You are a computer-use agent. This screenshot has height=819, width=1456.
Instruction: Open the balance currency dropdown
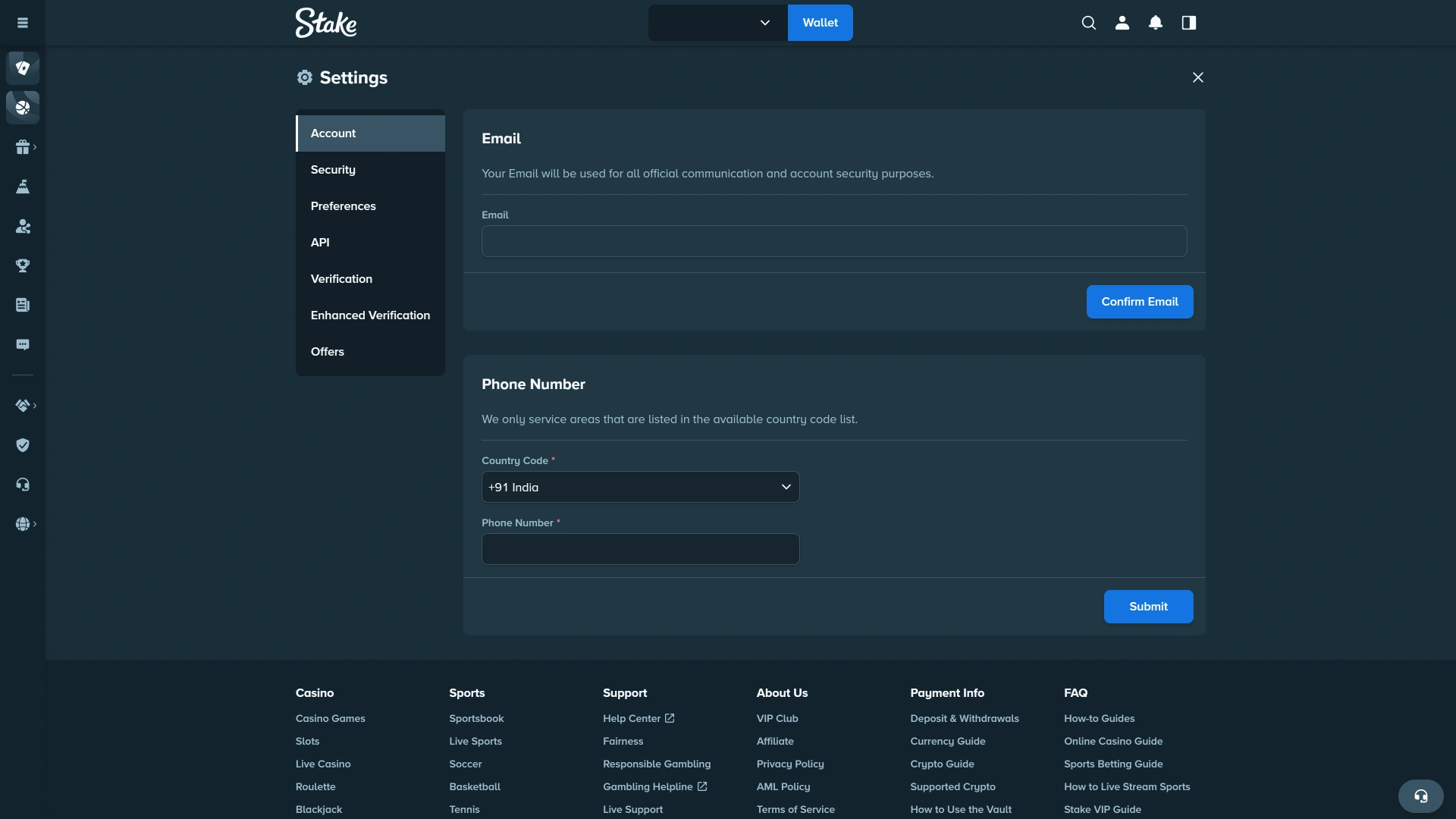click(718, 23)
